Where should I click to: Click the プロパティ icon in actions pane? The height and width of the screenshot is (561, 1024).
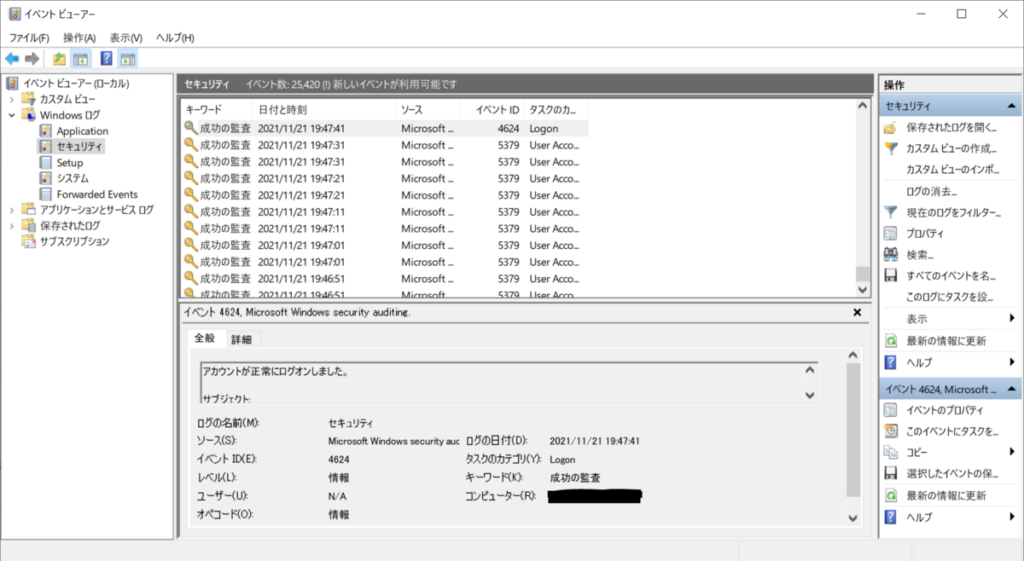pos(891,233)
